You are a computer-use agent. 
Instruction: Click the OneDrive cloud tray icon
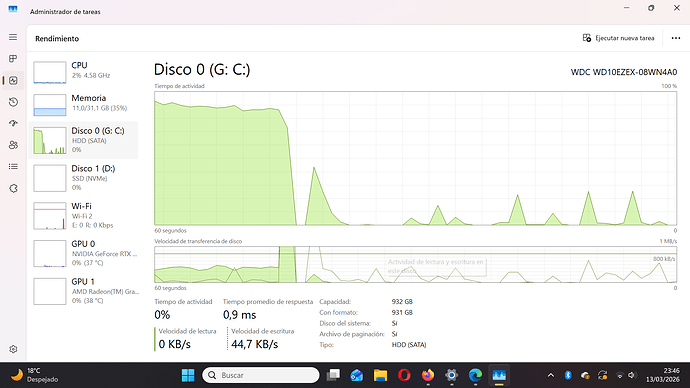pyautogui.click(x=585, y=375)
